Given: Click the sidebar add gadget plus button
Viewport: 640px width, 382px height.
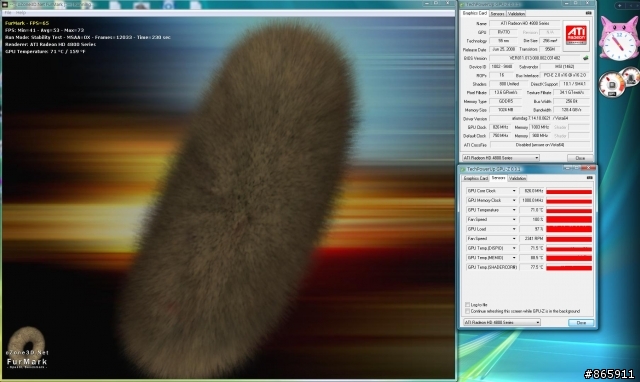Looking at the screenshot, I should (620, 5).
